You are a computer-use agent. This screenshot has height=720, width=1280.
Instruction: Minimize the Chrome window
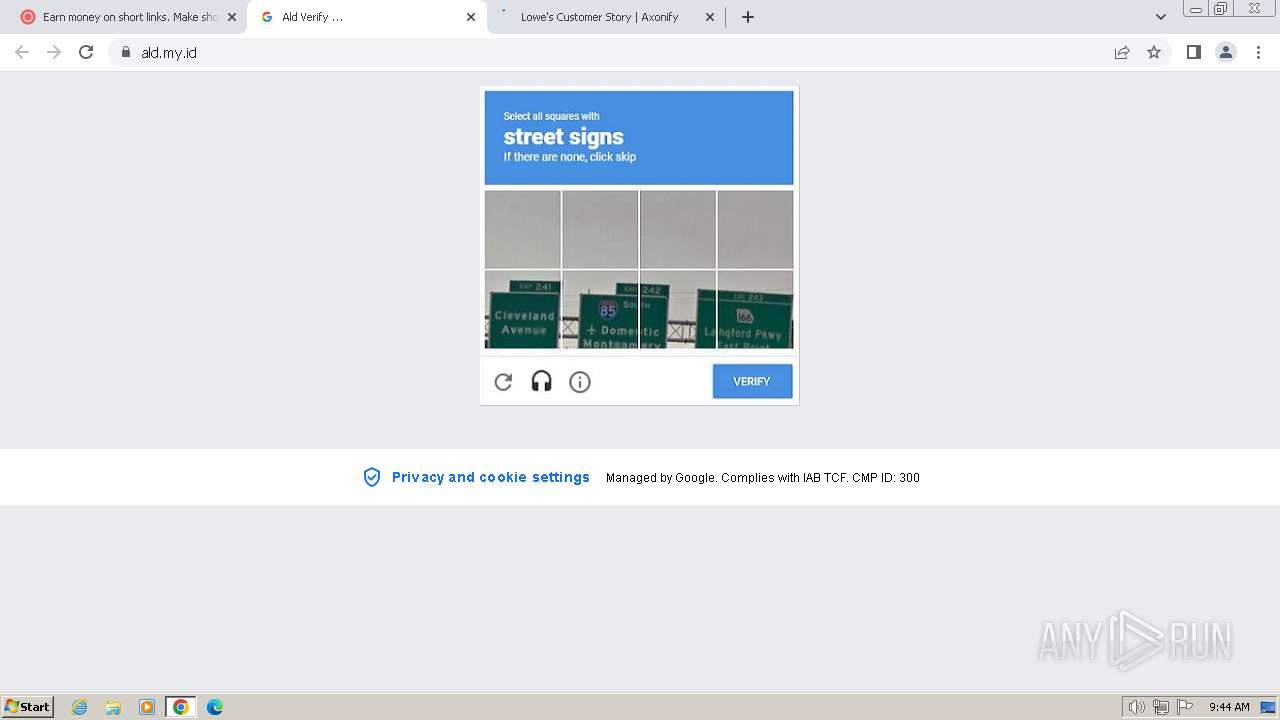click(x=1195, y=9)
